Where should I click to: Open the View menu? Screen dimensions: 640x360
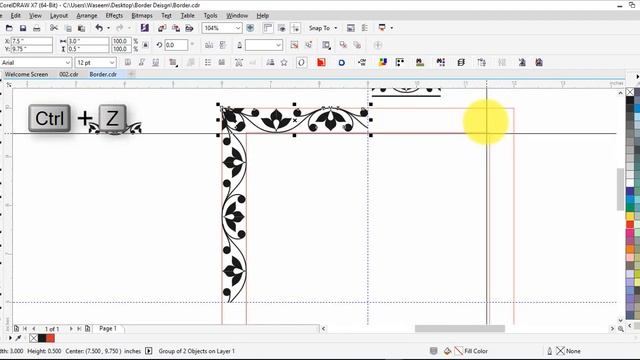click(36, 16)
